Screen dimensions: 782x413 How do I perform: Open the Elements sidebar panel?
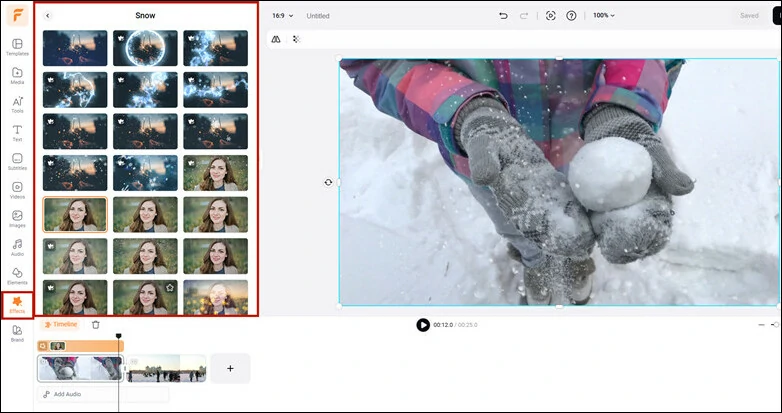pyautogui.click(x=17, y=276)
